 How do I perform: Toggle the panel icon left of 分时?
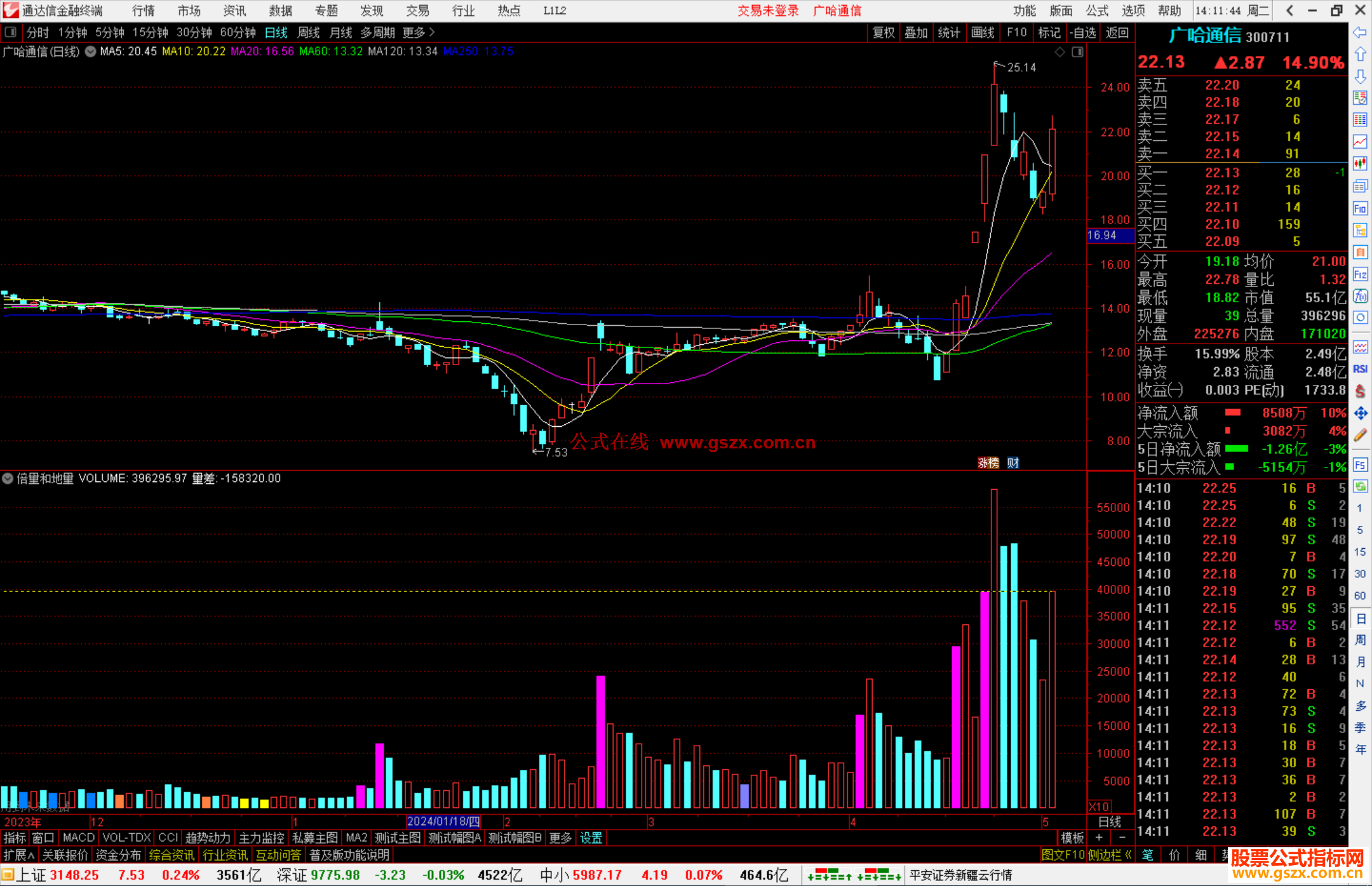[x=11, y=32]
